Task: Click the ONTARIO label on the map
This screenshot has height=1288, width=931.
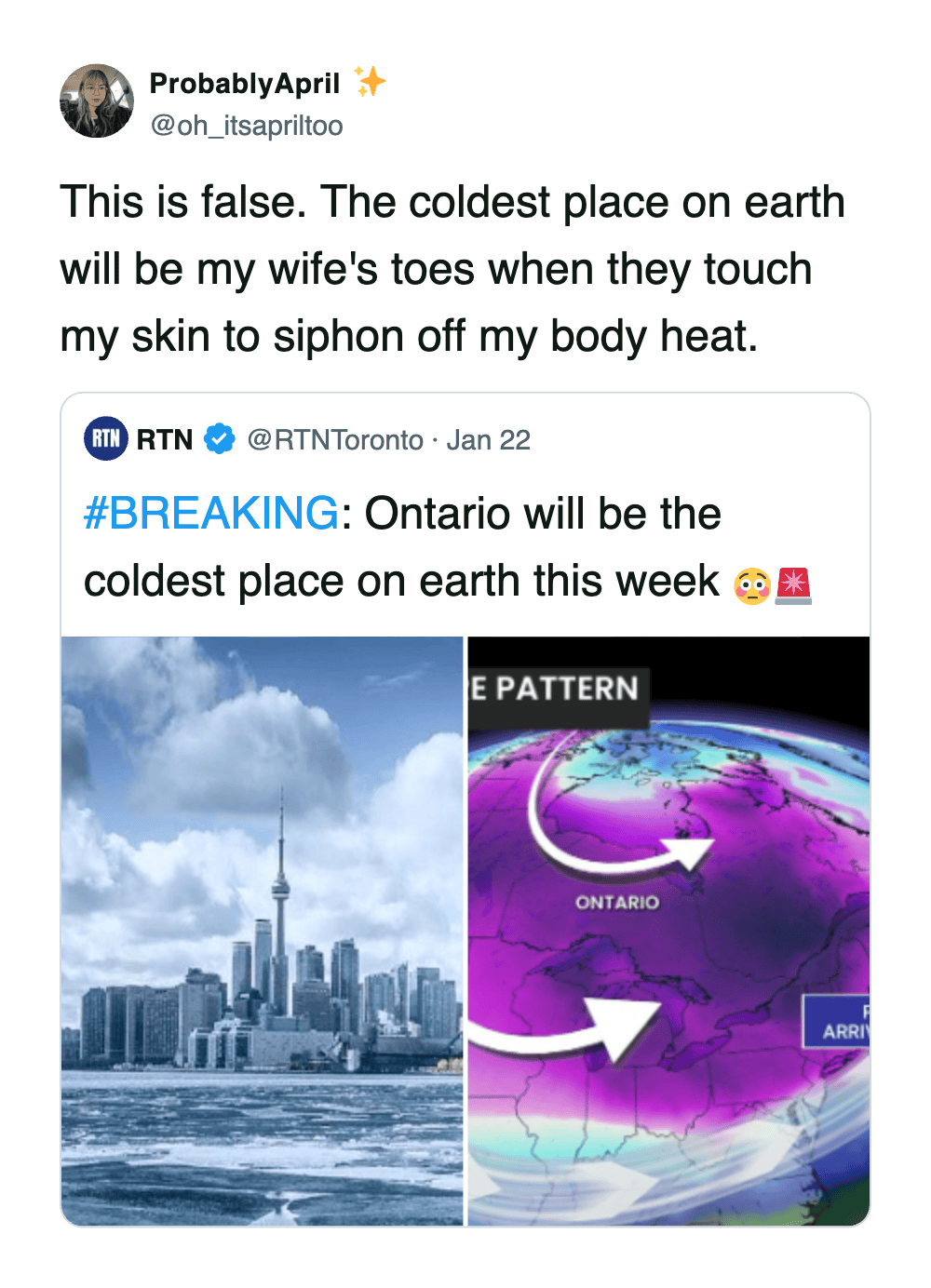Action: 617,903
